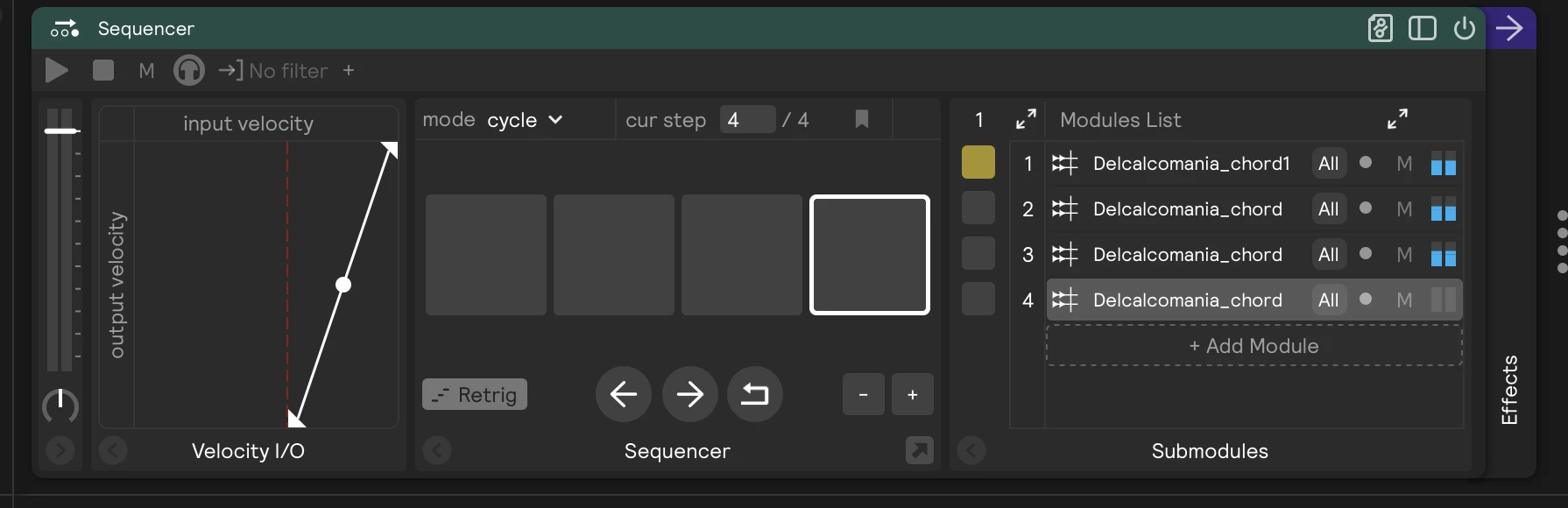This screenshot has width=1568, height=508.
Task: Select sequencer step pad two
Action: click(614, 255)
